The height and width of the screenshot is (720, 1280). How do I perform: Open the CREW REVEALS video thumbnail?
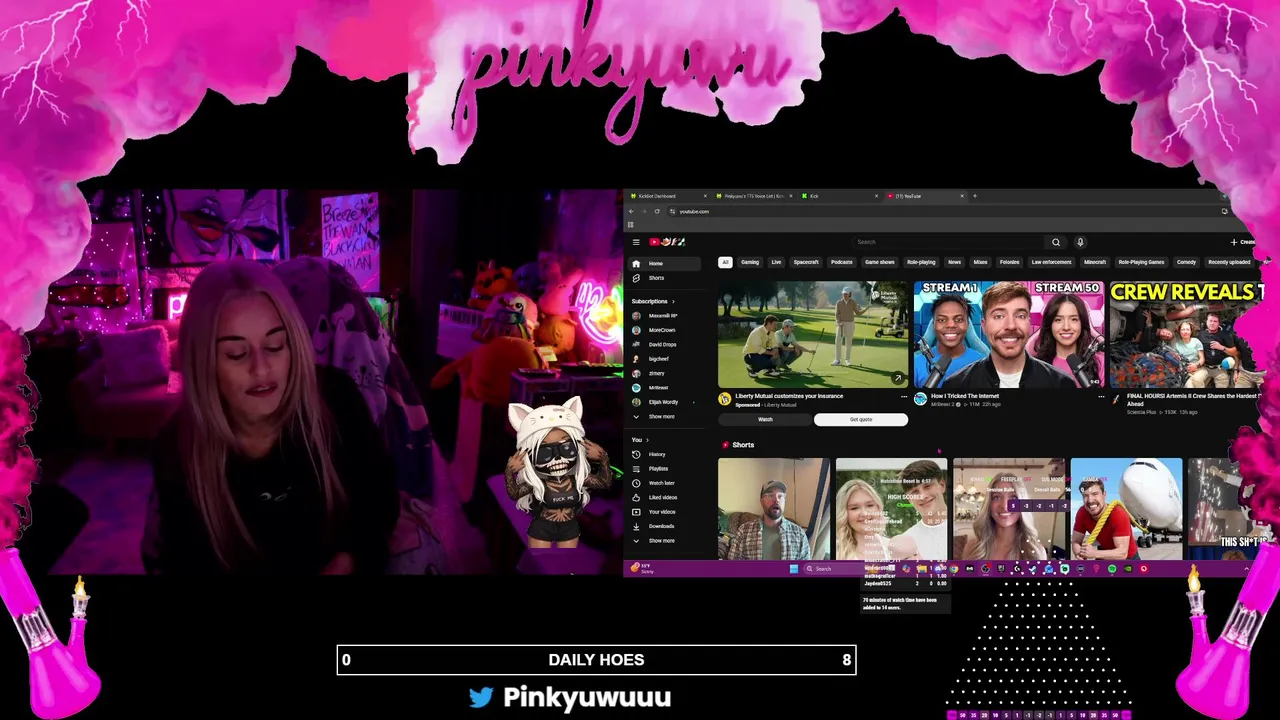[x=1186, y=334]
